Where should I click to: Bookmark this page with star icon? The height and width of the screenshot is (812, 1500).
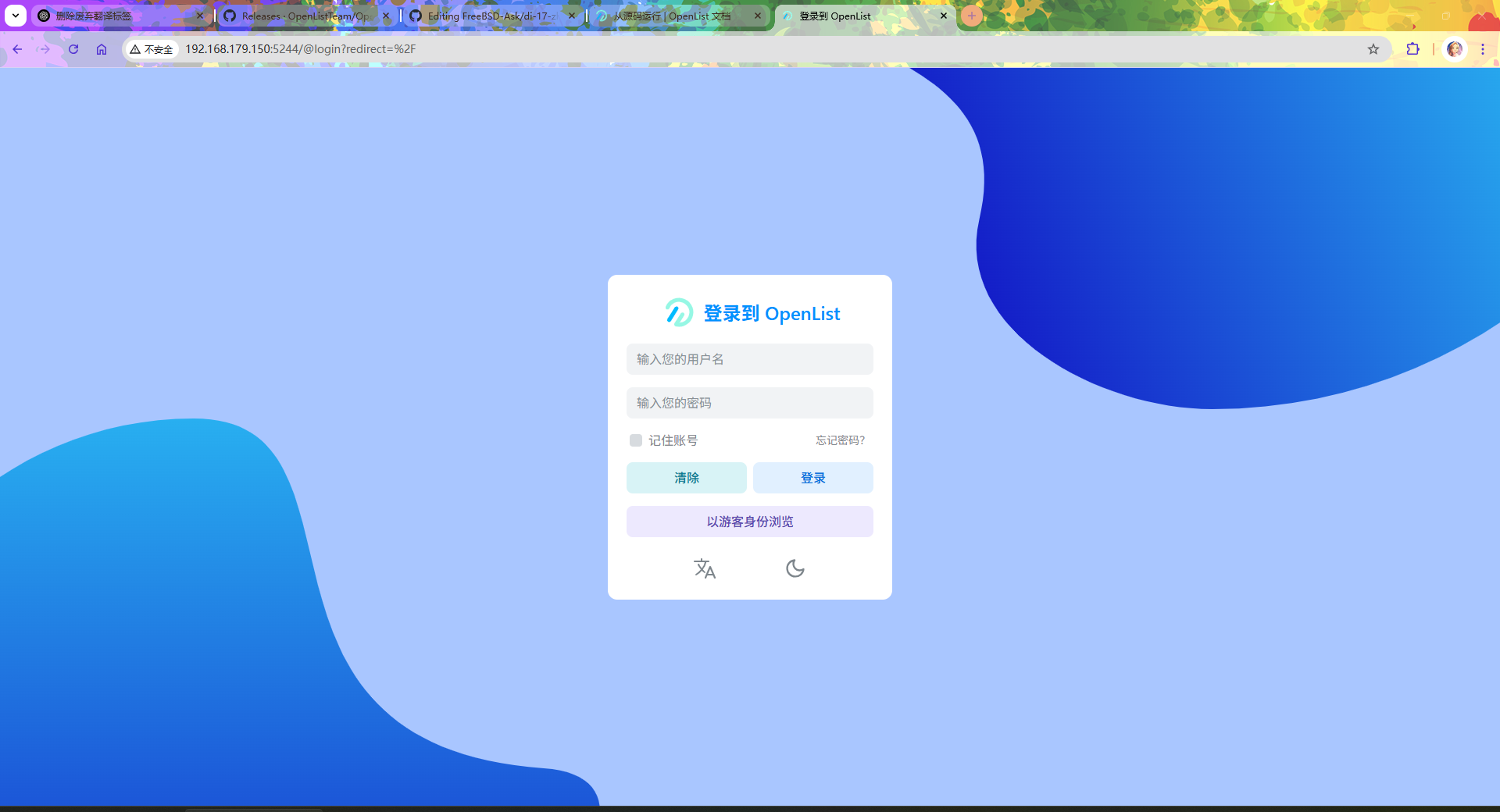(x=1373, y=49)
